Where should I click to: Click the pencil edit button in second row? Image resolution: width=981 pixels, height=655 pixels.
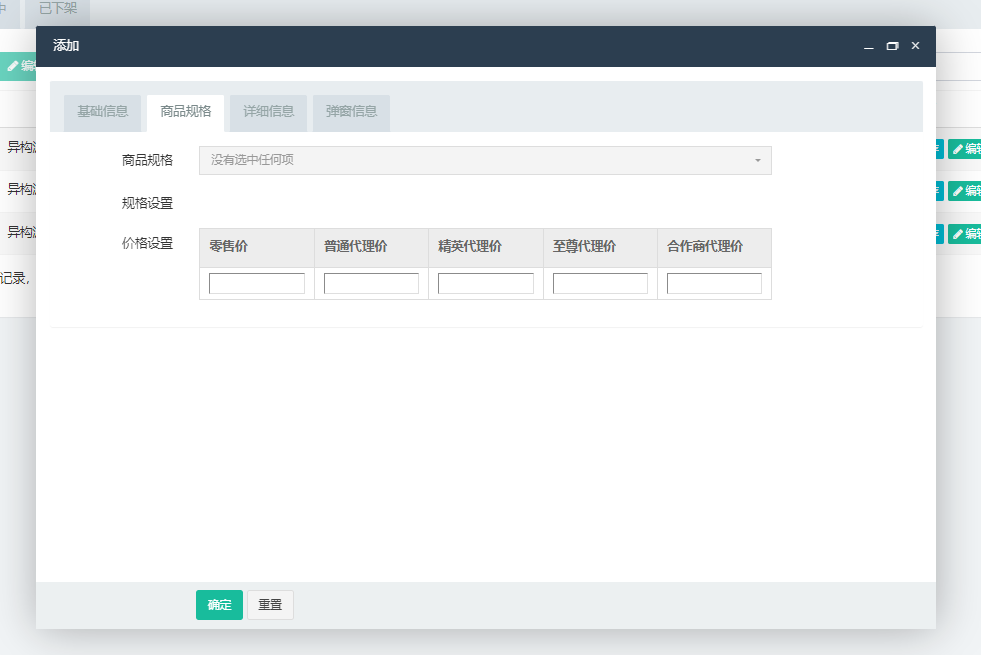click(964, 191)
